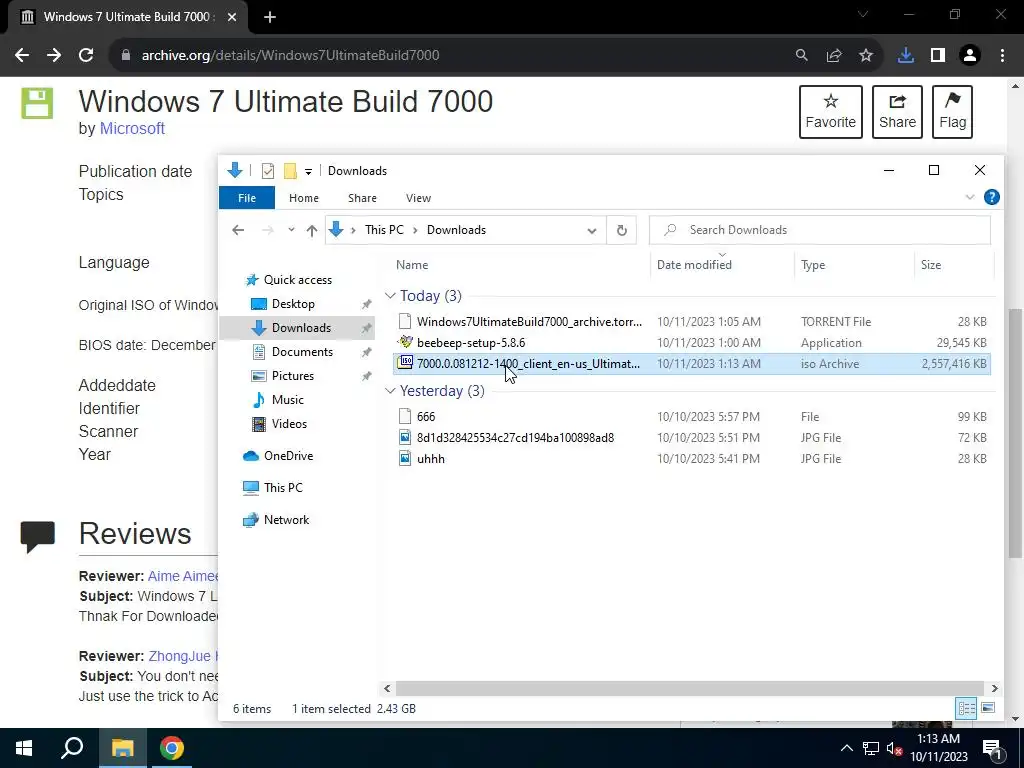
Task: Switch to details view layout icon
Action: (x=966, y=708)
